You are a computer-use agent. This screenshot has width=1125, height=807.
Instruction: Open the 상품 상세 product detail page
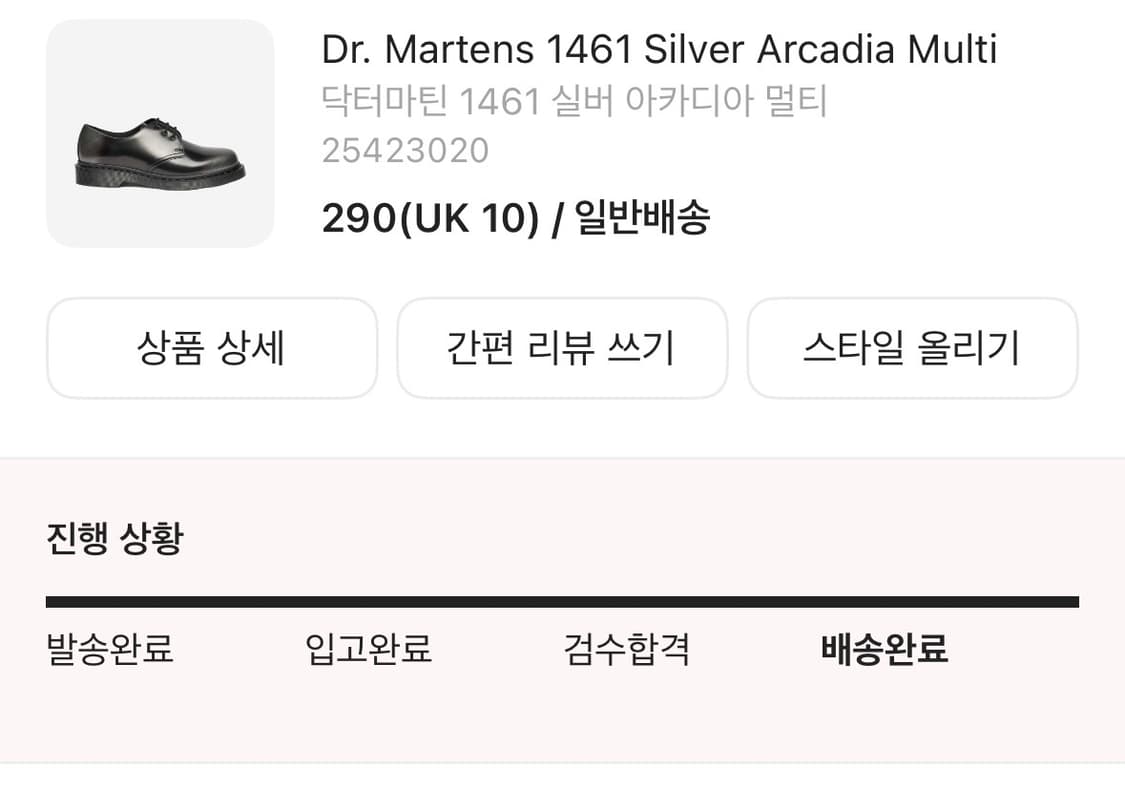(x=212, y=348)
